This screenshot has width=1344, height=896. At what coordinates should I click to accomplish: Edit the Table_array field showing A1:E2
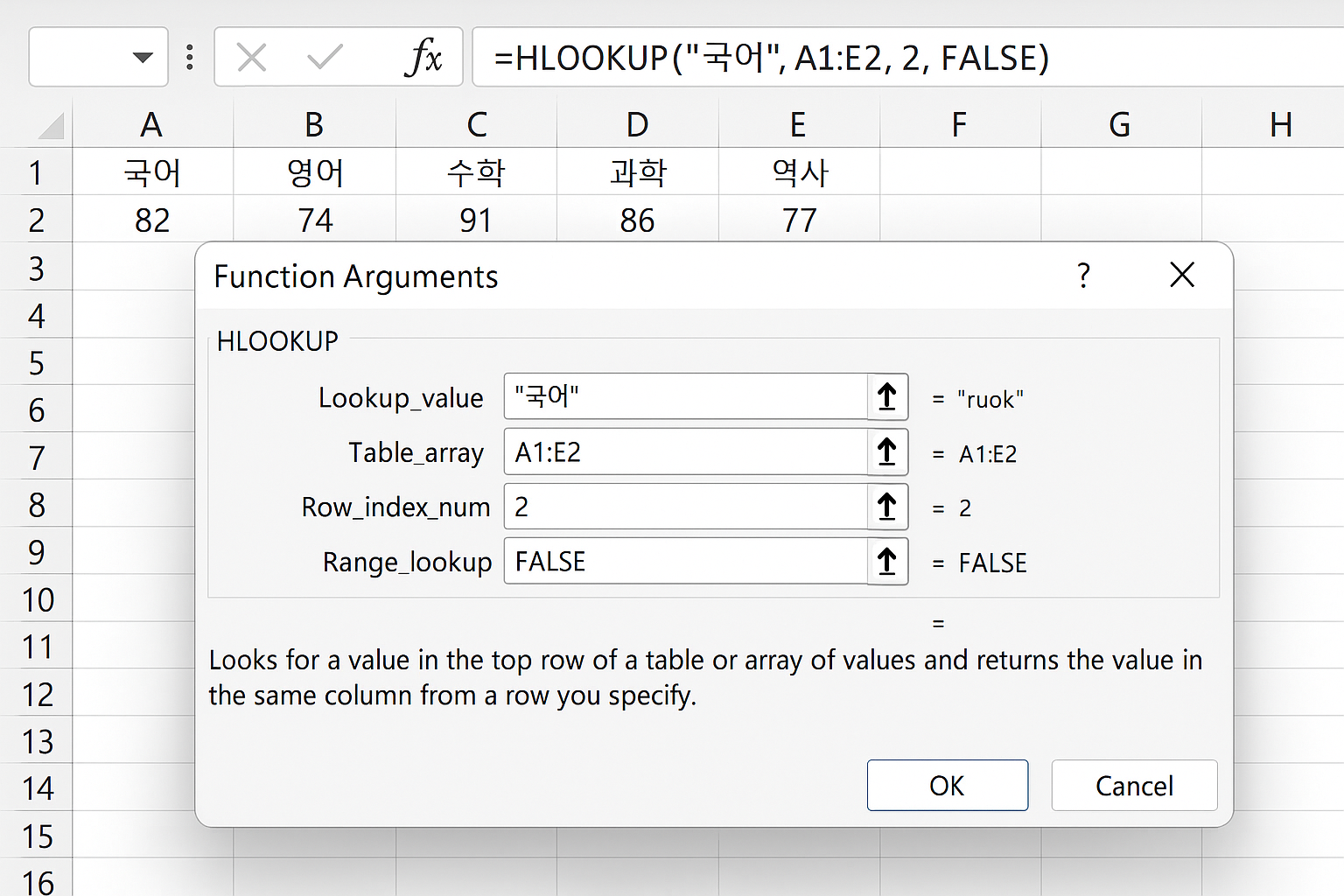(682, 452)
